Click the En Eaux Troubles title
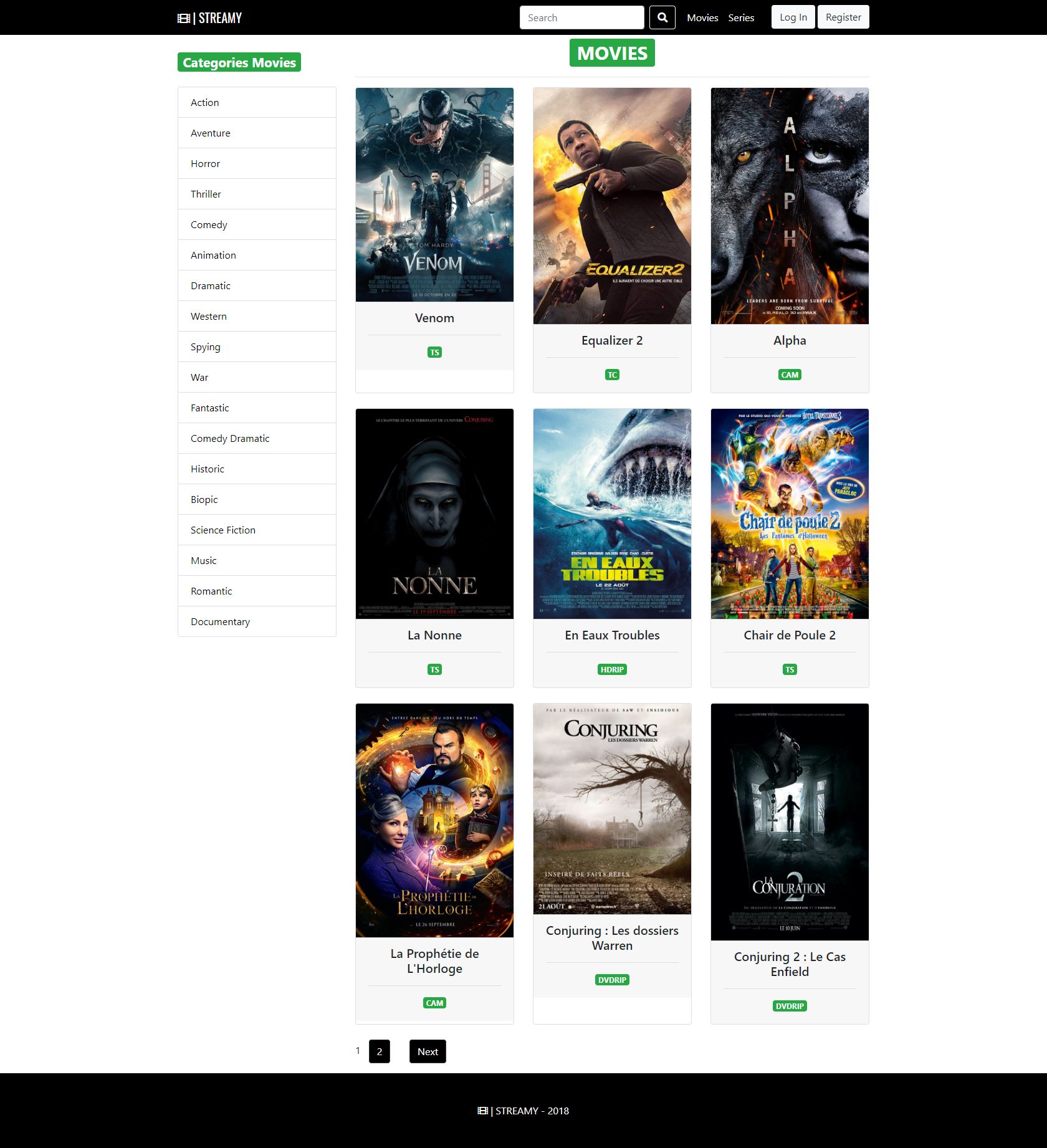The height and width of the screenshot is (1148, 1047). [x=612, y=635]
